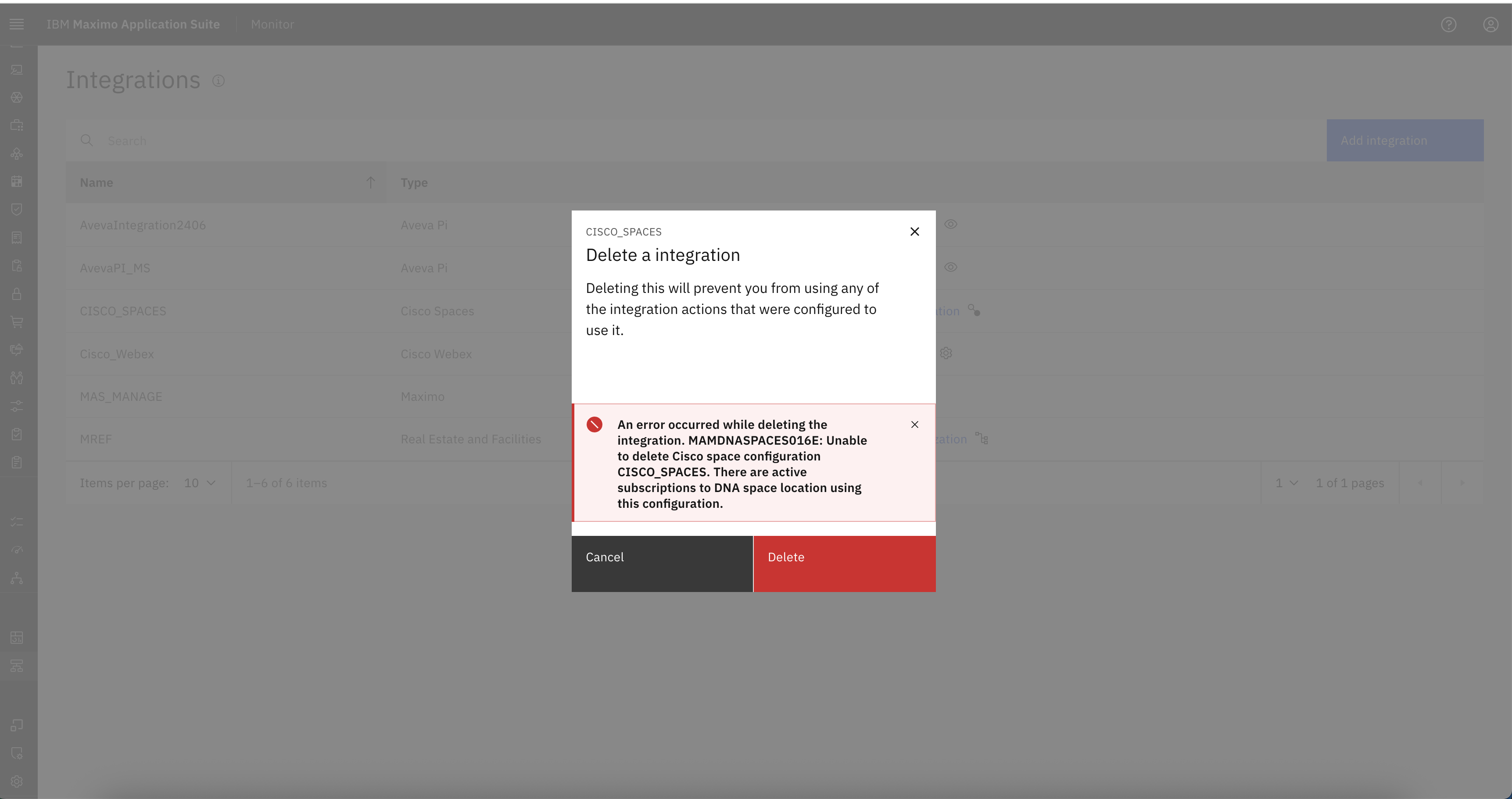1512x799 pixels.
Task: Click IBM Maximo Application Suite title
Action: (133, 24)
